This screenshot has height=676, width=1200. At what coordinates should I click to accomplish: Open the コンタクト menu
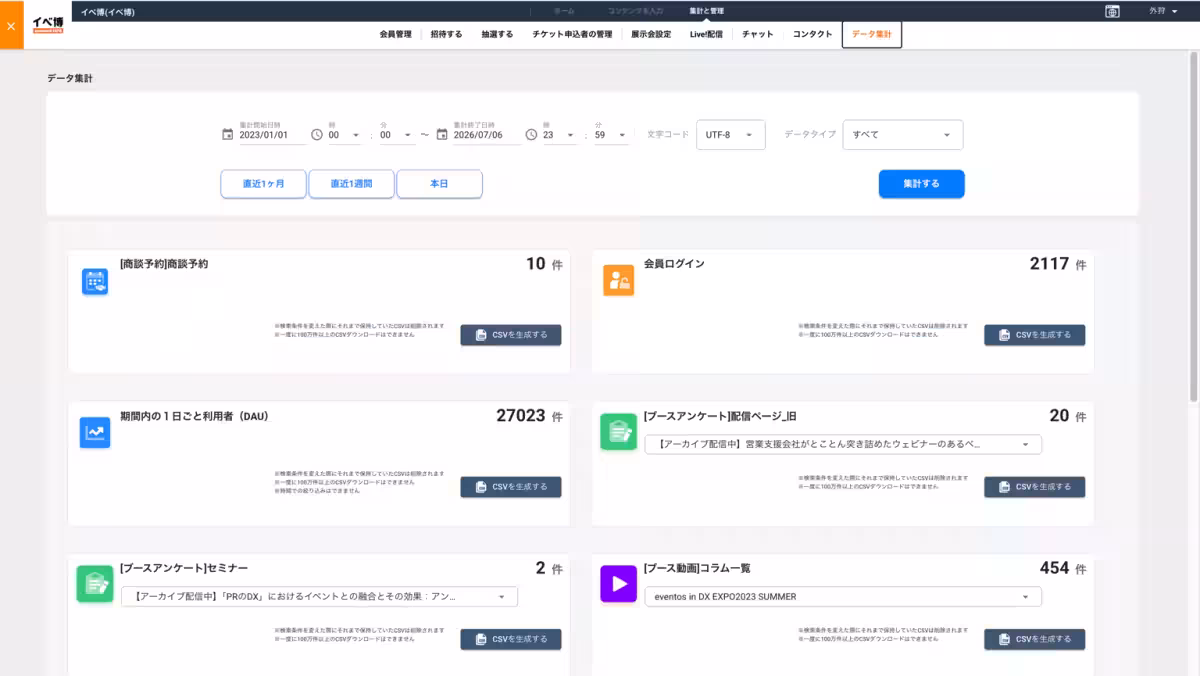(812, 34)
